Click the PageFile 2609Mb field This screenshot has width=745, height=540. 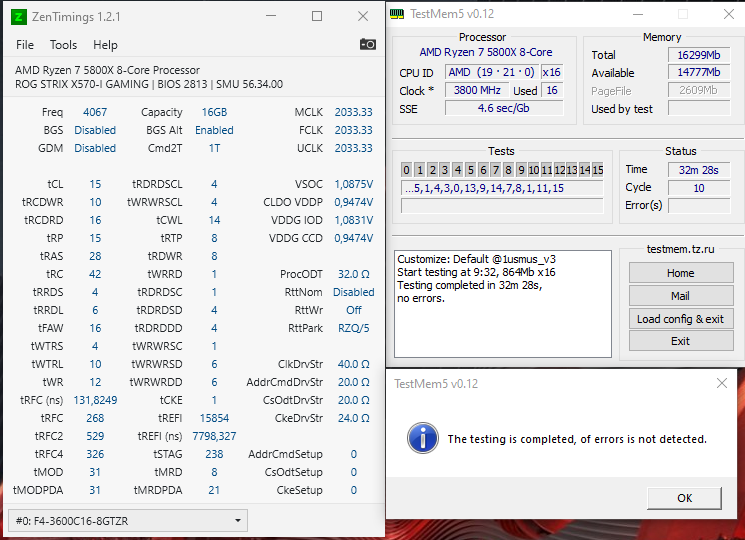click(x=699, y=90)
